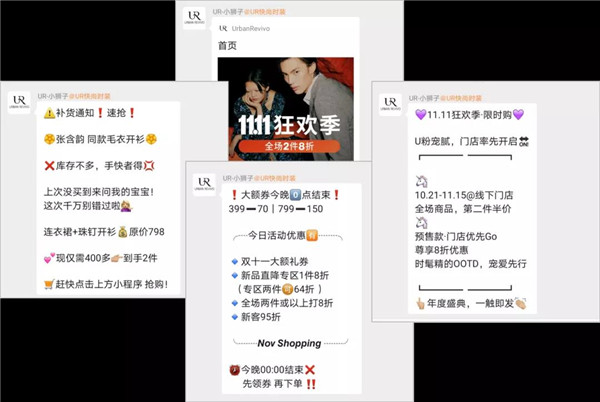
Task: Click the clapping hands emoji after 一触即发
Action: [x=521, y=303]
